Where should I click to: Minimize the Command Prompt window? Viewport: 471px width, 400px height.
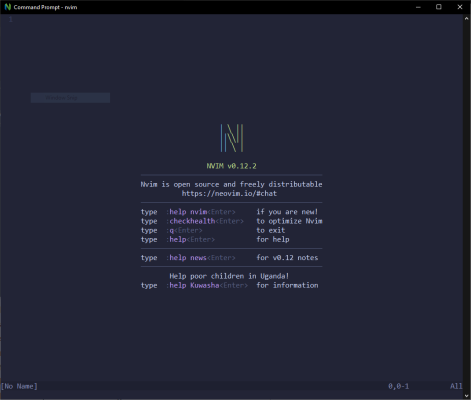pyautogui.click(x=418, y=7)
